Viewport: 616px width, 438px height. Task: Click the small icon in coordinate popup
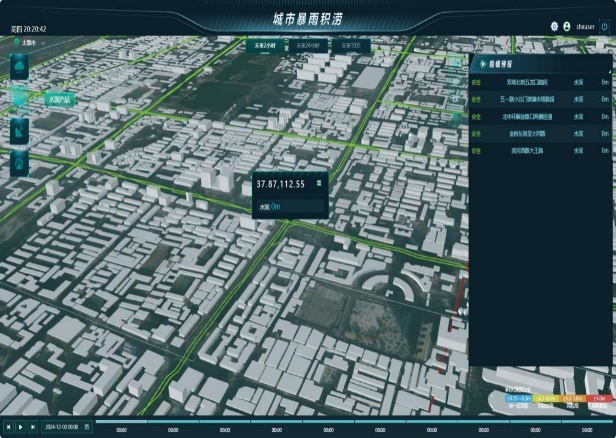[319, 183]
